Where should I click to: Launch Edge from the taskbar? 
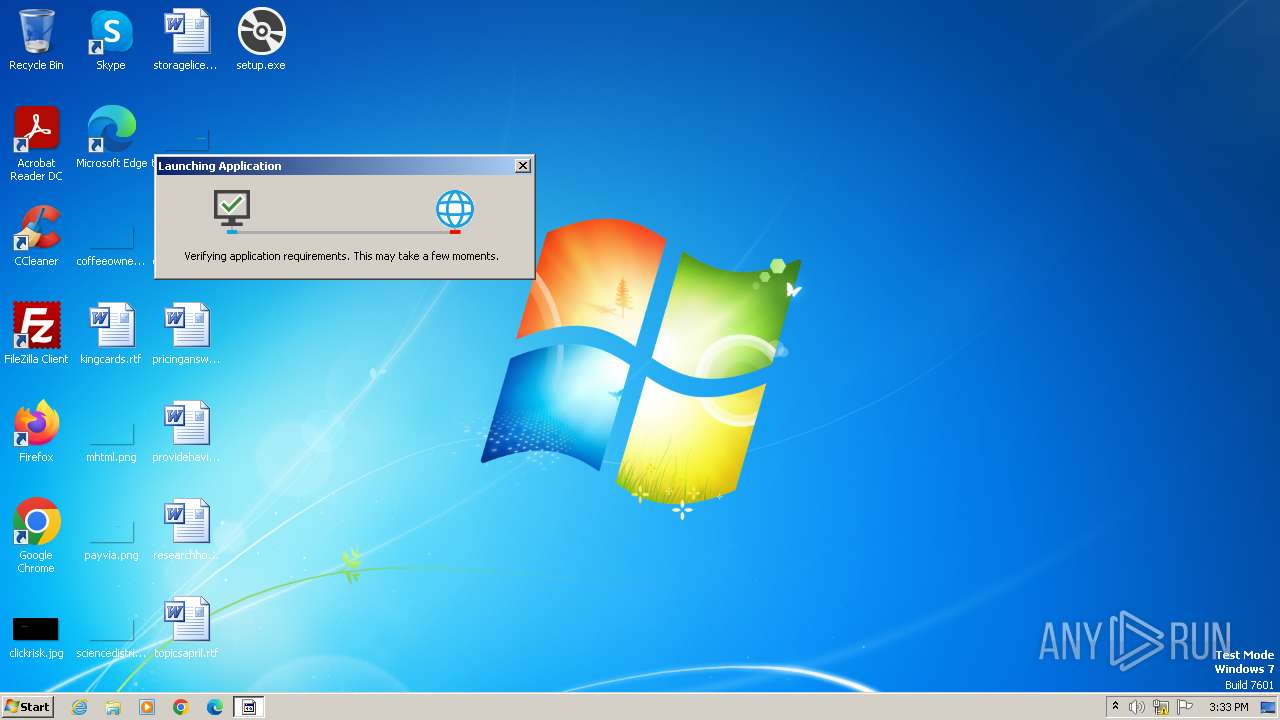(x=215, y=707)
